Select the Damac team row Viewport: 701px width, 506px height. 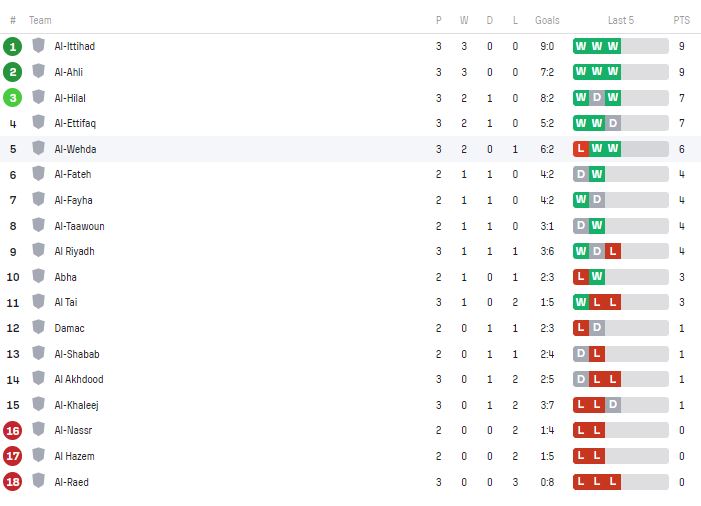(350, 328)
